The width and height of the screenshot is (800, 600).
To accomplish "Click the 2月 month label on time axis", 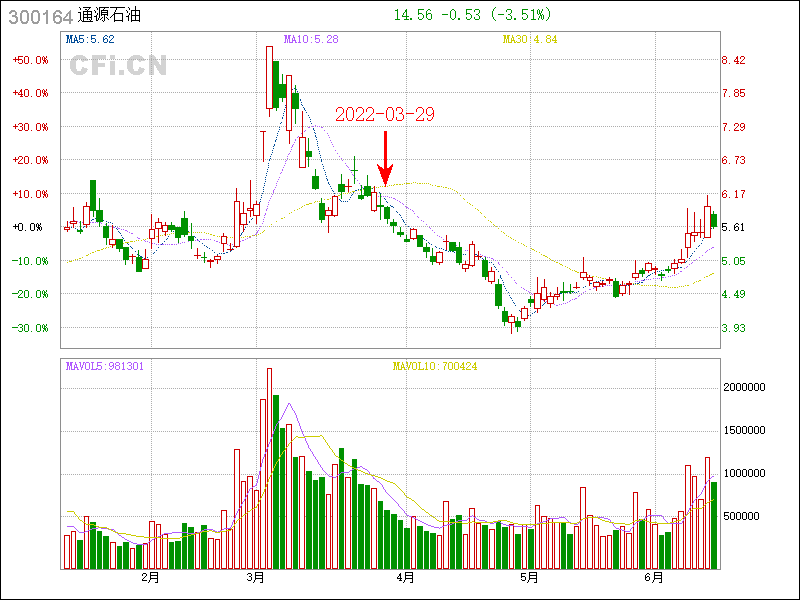I will [150, 578].
